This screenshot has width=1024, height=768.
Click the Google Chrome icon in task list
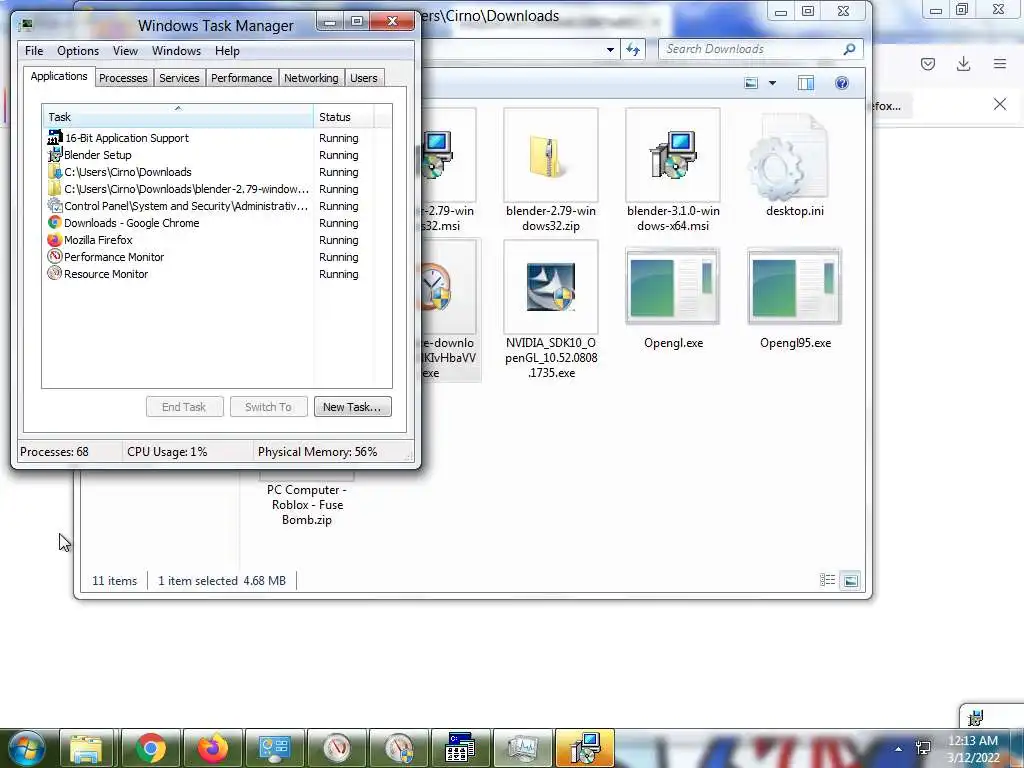pos(55,223)
